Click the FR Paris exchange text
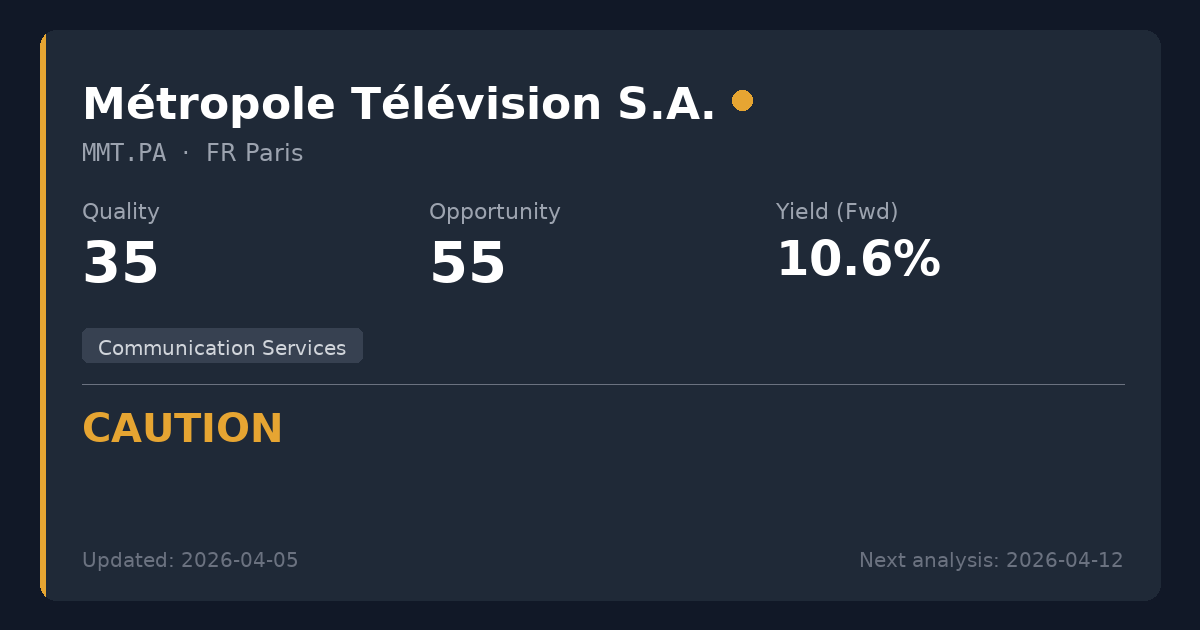The height and width of the screenshot is (630, 1200). [254, 154]
